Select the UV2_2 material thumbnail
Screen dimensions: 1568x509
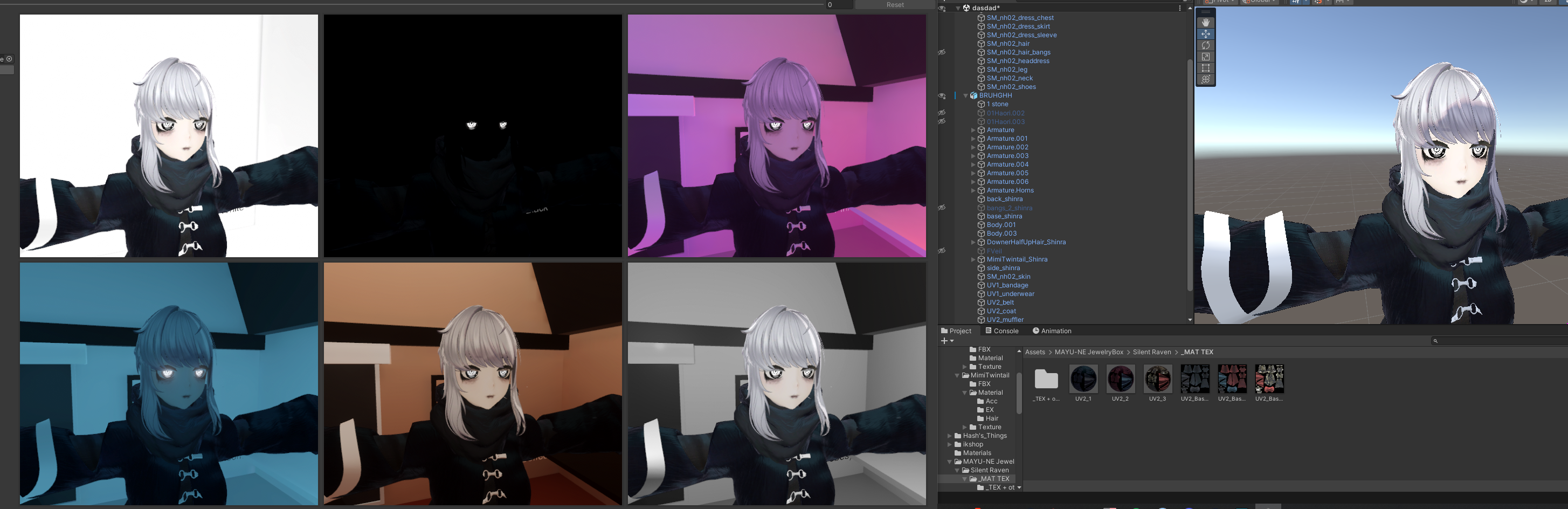tap(1121, 379)
